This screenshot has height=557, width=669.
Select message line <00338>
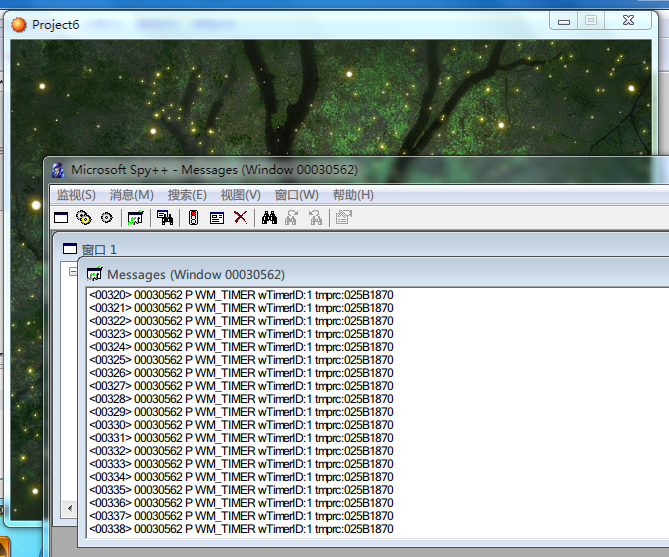[x=241, y=529]
